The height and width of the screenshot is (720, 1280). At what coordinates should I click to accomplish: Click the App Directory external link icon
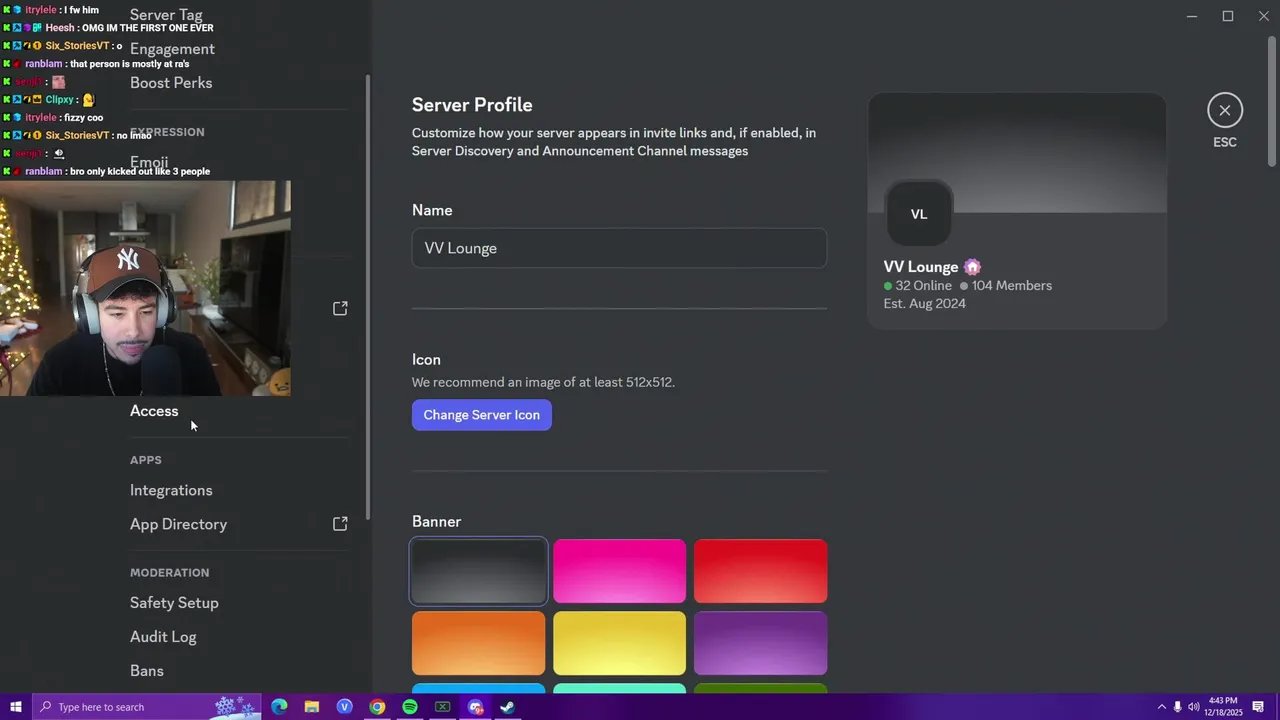coord(340,524)
